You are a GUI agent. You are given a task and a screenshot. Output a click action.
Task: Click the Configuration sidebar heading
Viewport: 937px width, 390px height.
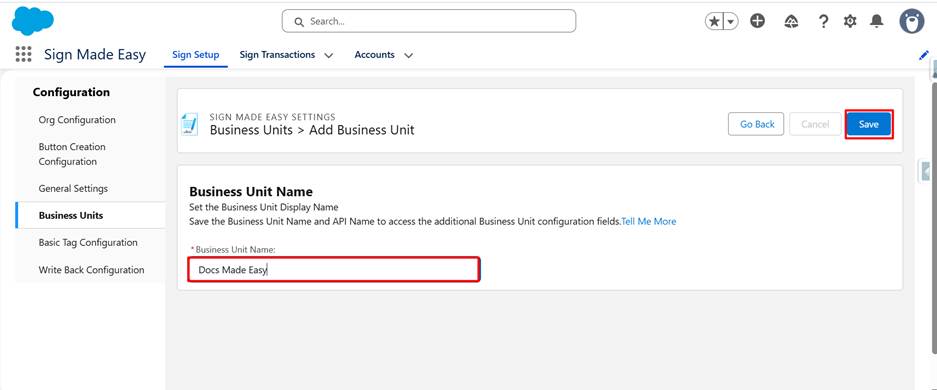71,93
